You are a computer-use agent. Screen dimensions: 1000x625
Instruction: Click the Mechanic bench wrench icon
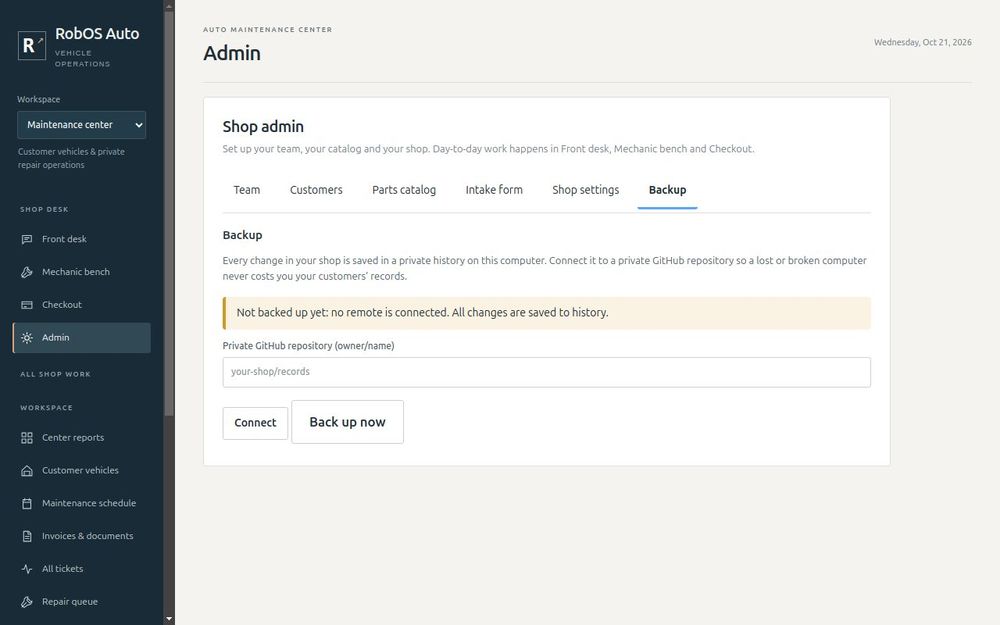tap(27, 272)
